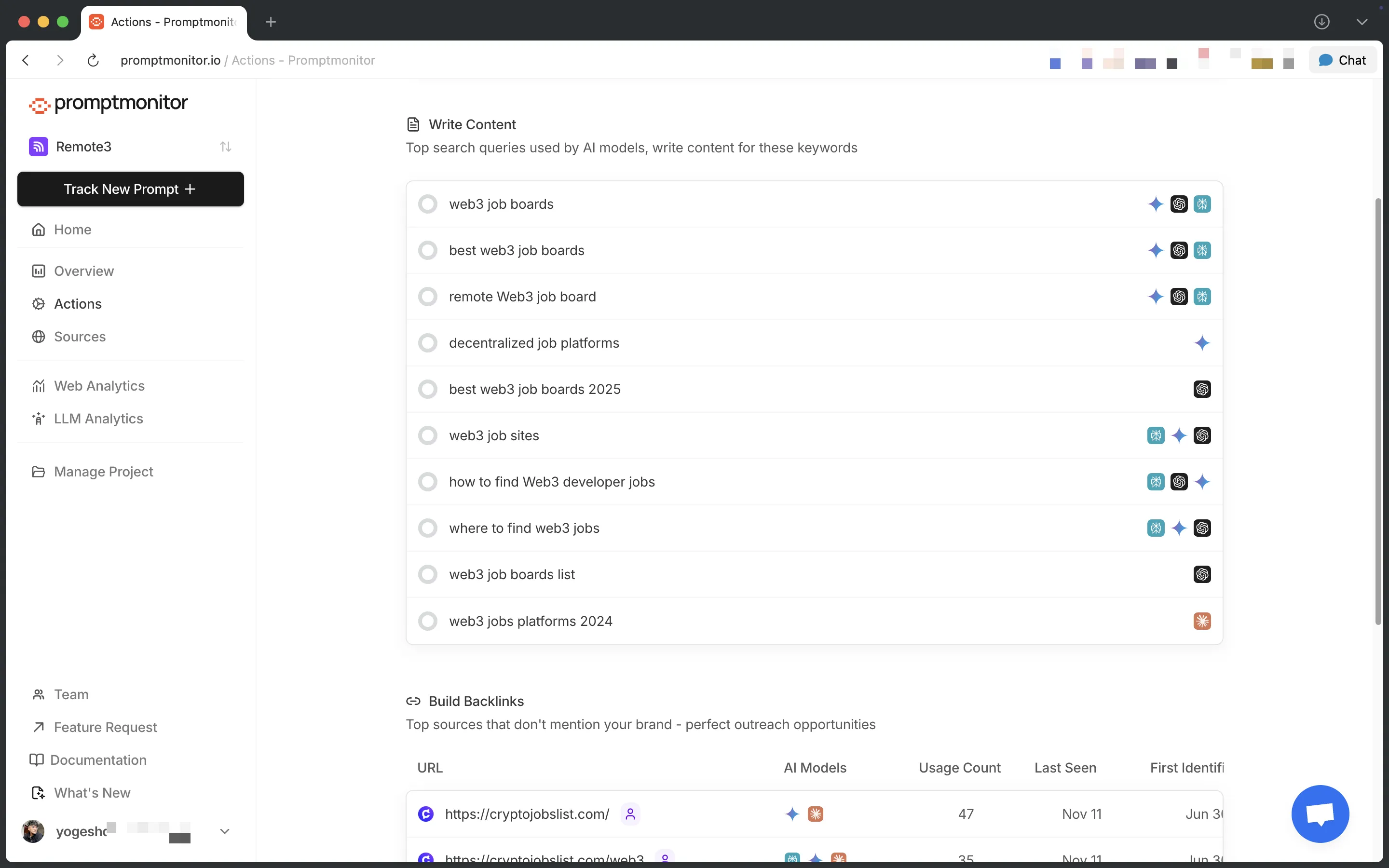Click the Gemini icon next to web3 job boards

tap(1156, 204)
